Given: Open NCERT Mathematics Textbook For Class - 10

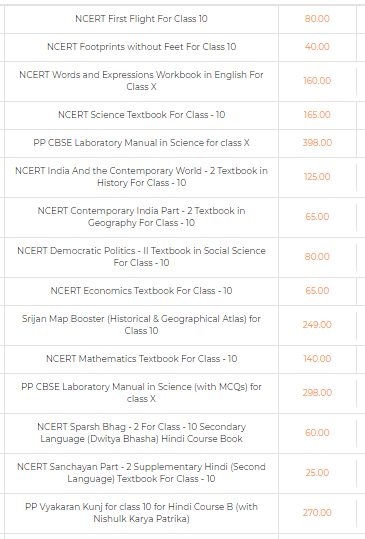Looking at the screenshot, I should coord(141,359).
